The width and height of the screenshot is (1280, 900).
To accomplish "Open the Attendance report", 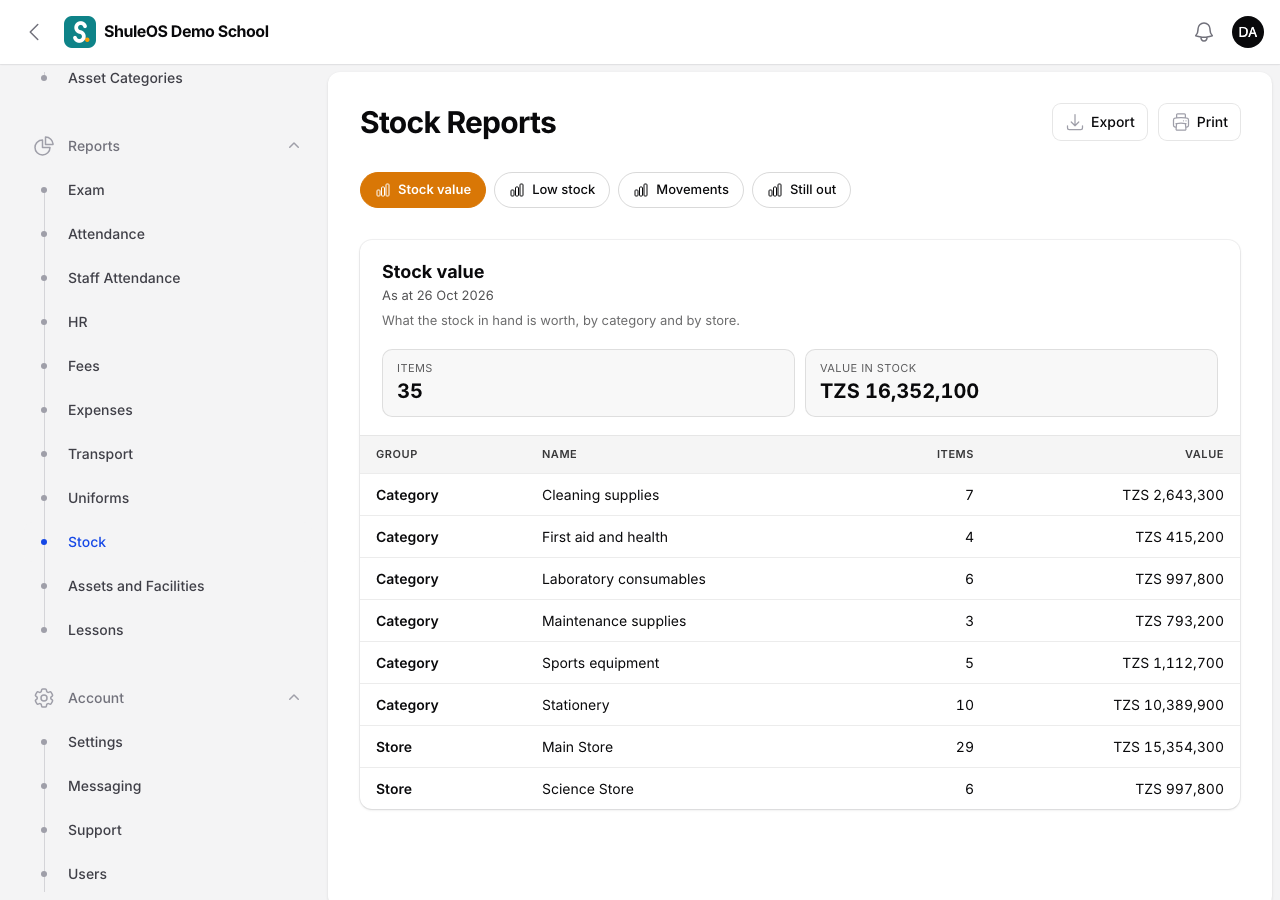I will coord(106,234).
